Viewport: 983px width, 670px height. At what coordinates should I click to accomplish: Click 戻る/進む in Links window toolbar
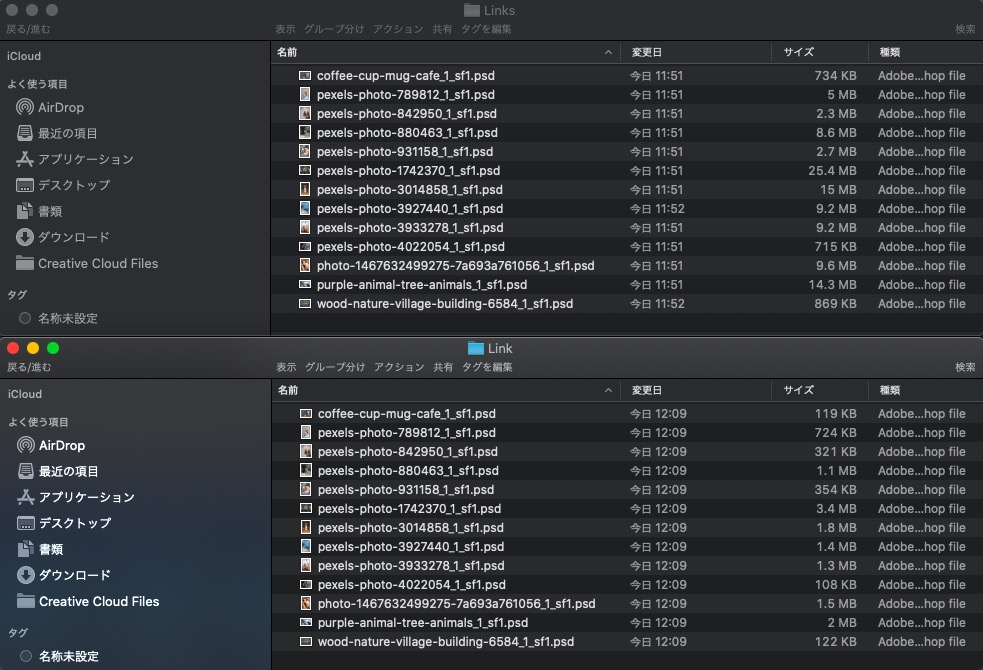[x=28, y=29]
